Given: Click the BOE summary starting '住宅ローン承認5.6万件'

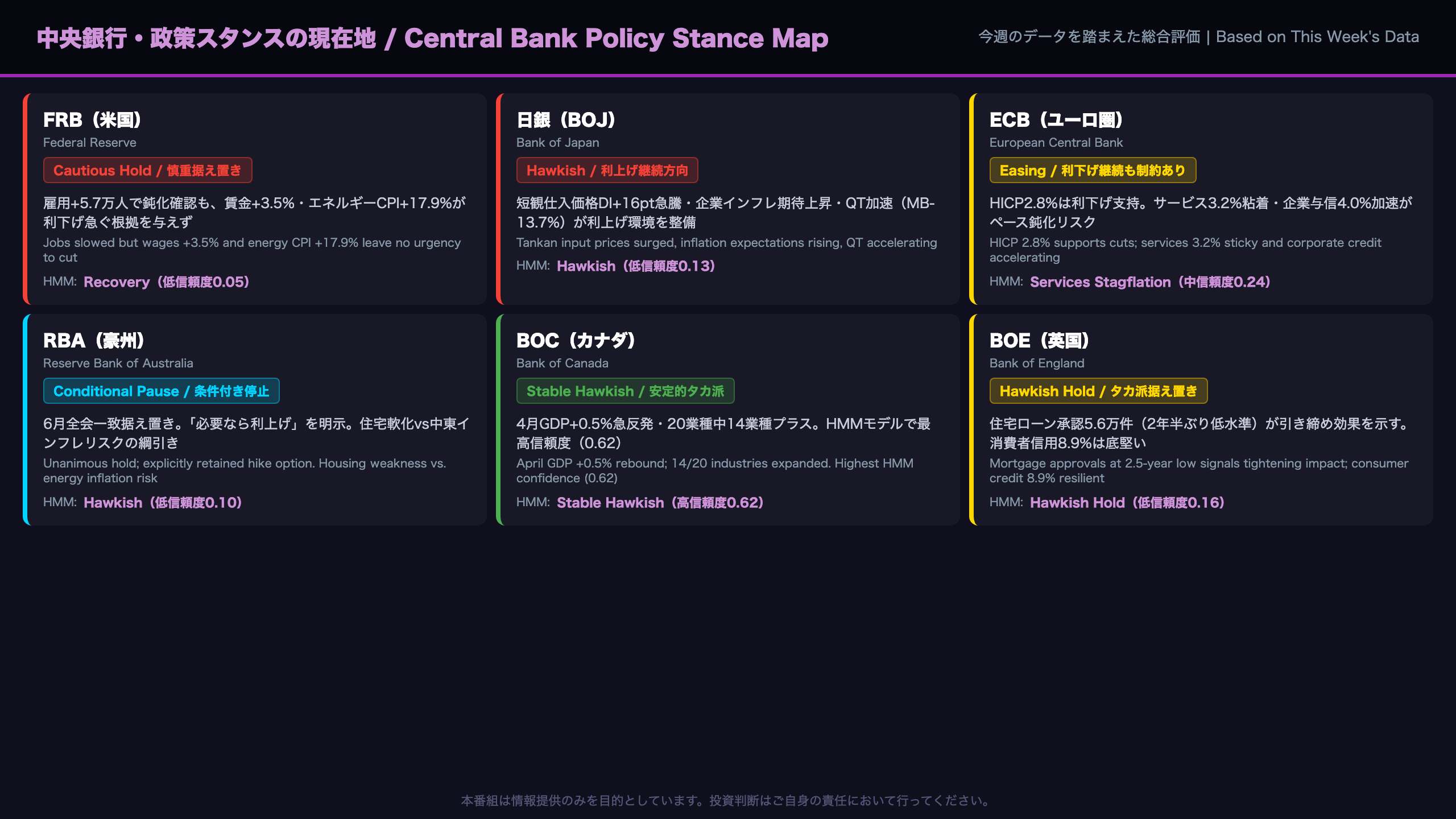Looking at the screenshot, I should pyautogui.click(x=1200, y=433).
